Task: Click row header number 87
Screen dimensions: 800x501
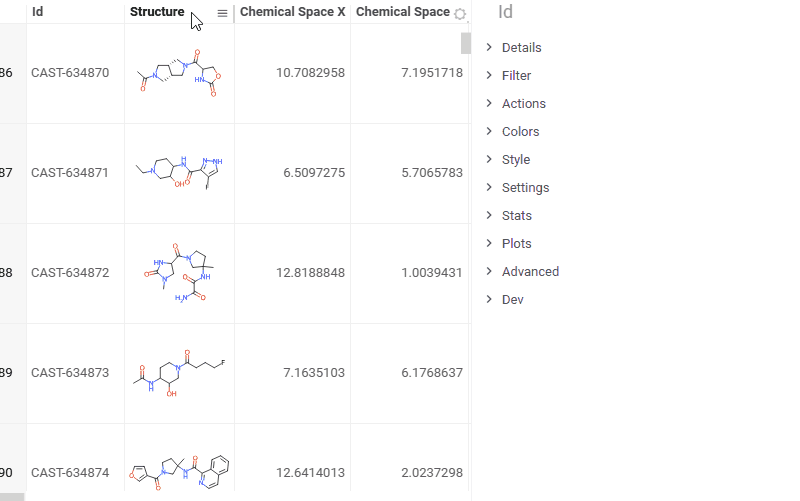Action: coord(9,173)
